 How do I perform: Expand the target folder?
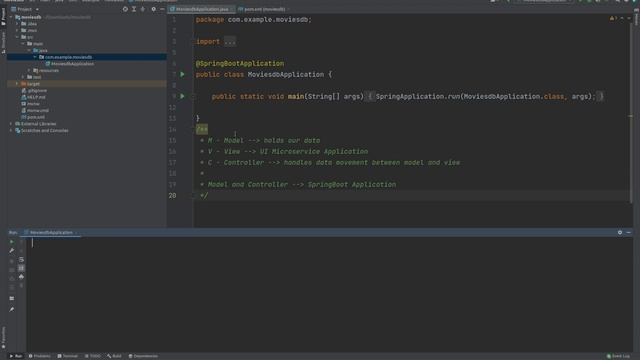click(18, 84)
